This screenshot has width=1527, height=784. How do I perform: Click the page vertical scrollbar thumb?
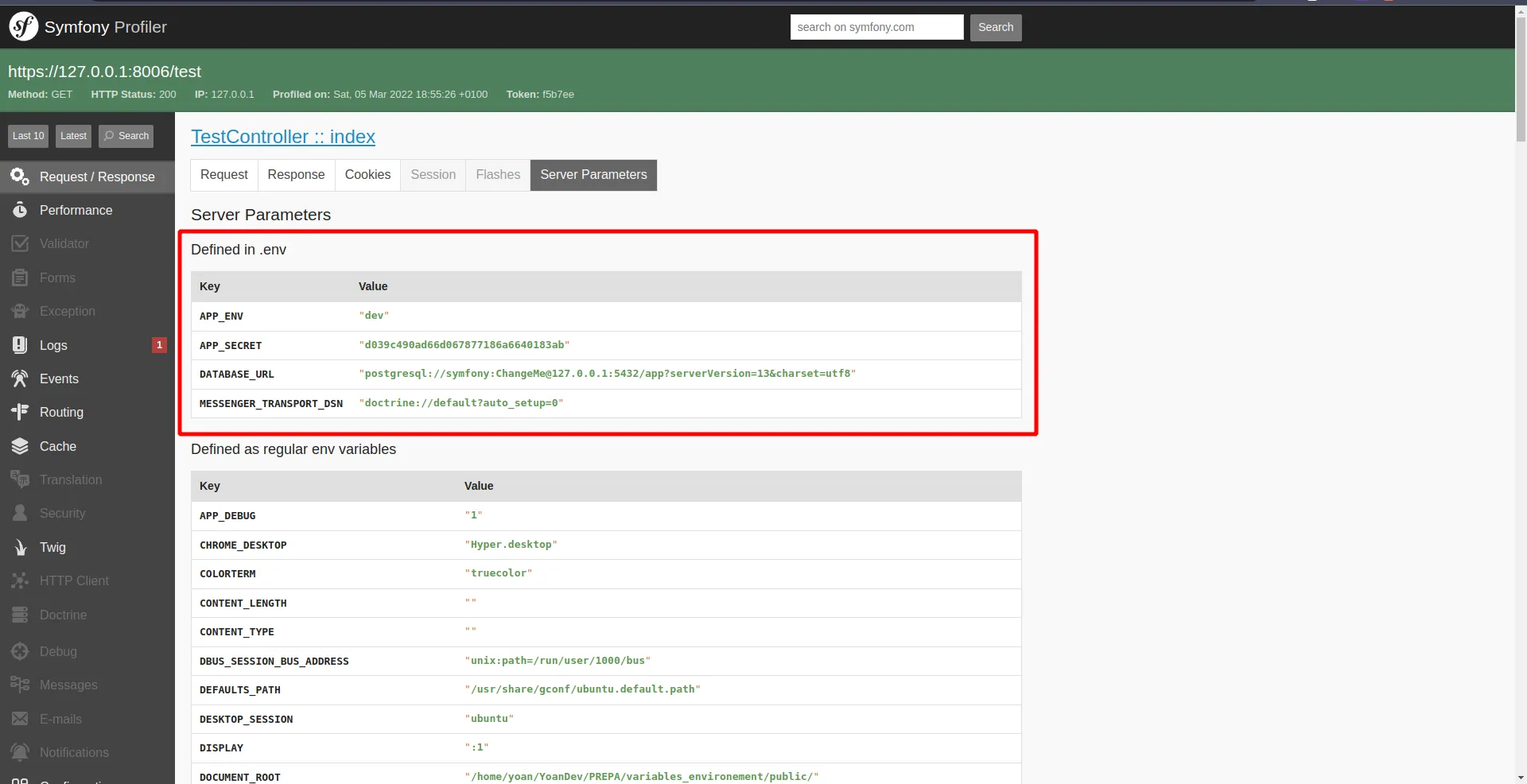[1521, 80]
